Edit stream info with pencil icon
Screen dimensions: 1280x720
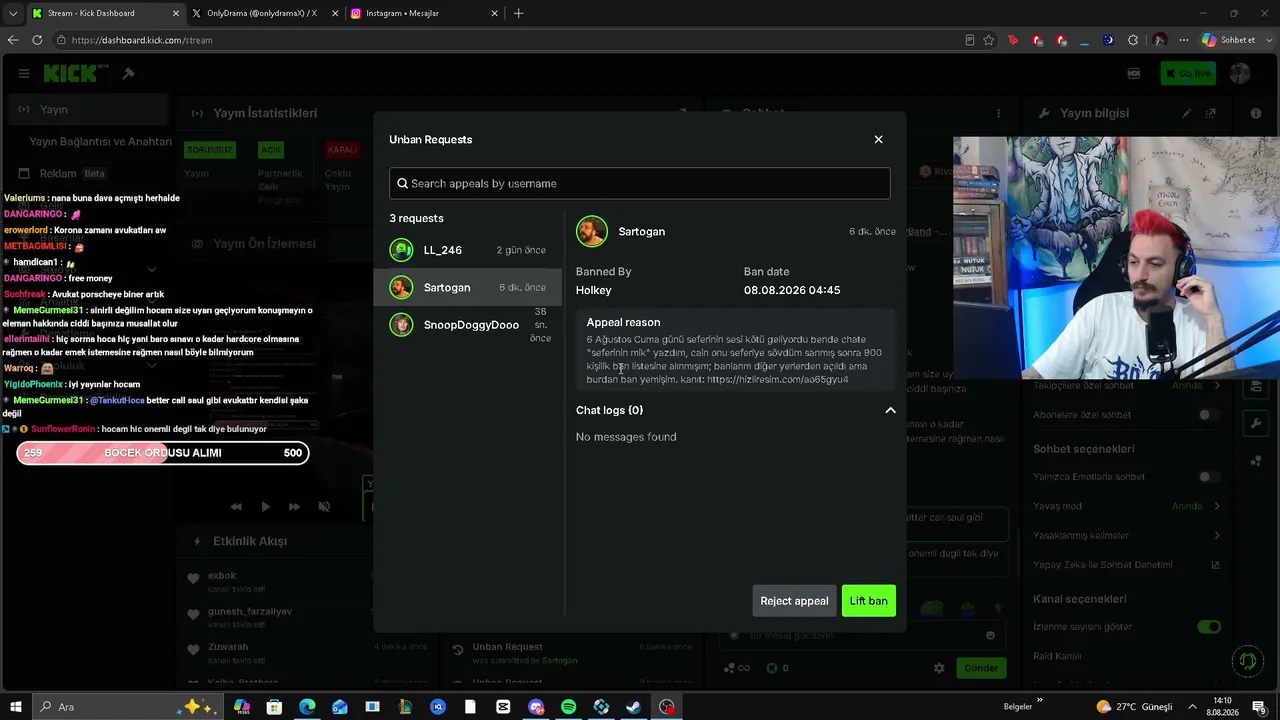pyautogui.click(x=1187, y=113)
